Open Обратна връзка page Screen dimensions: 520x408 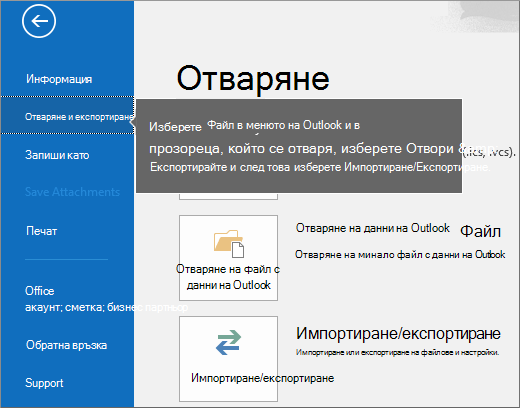click(x=66, y=345)
